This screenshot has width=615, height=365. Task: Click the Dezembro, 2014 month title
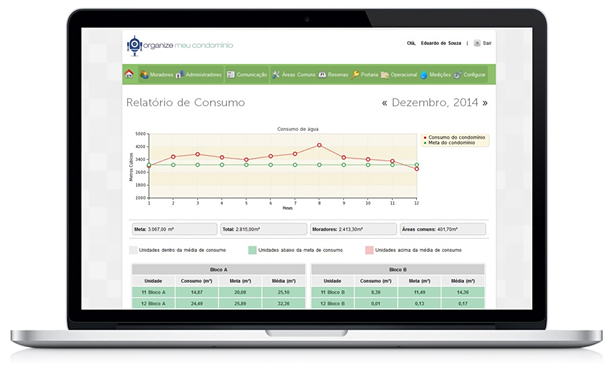[x=435, y=103]
